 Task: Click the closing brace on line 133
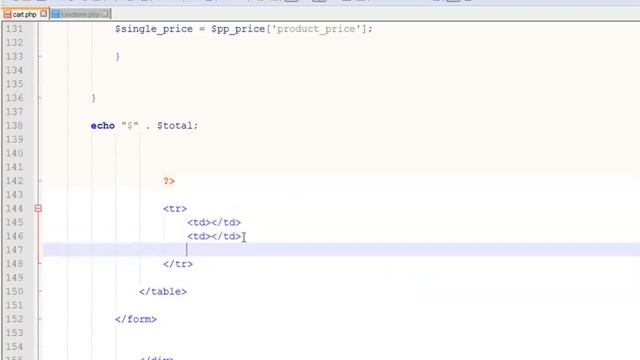coord(118,56)
